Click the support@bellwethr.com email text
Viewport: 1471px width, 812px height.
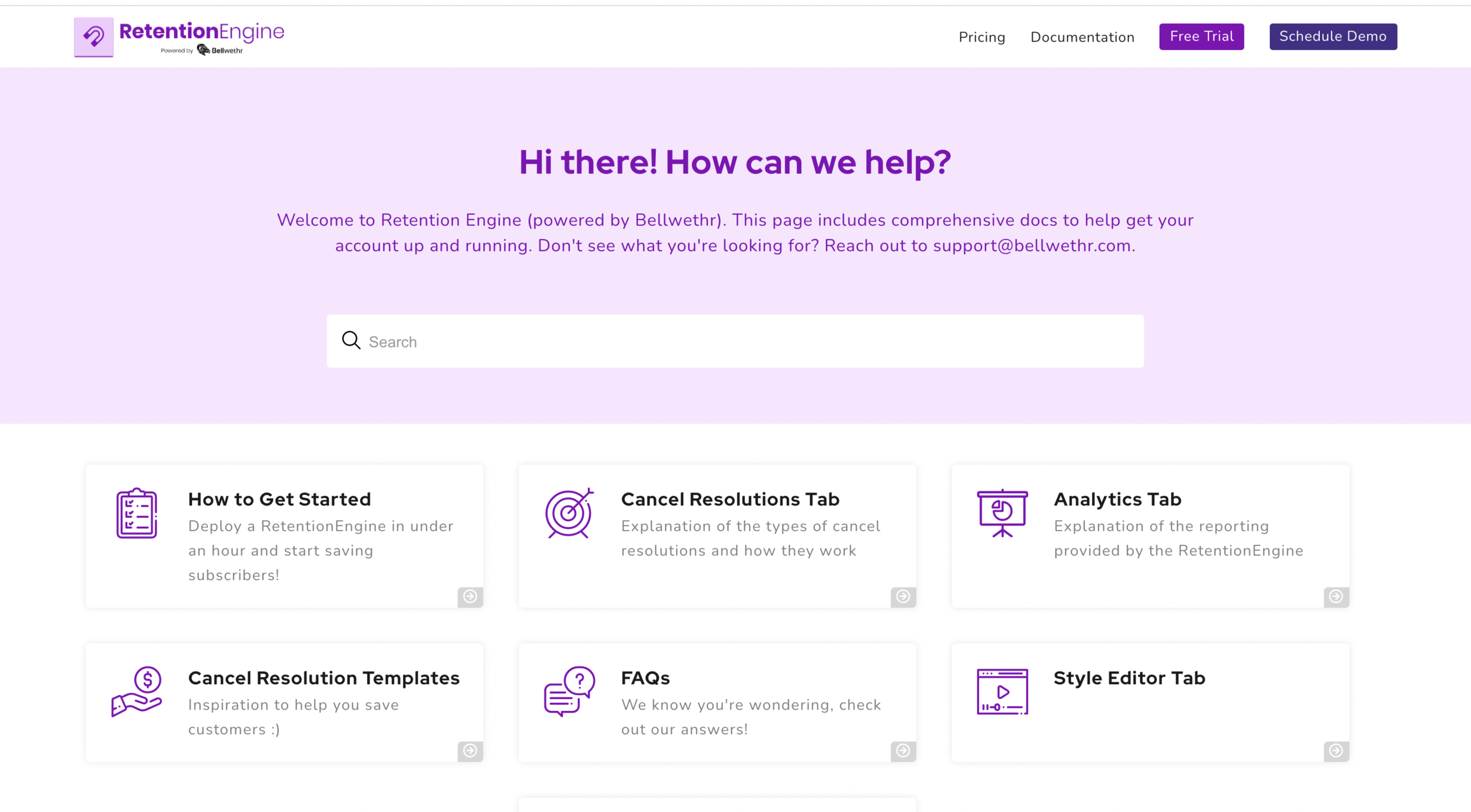pyautogui.click(x=1032, y=245)
